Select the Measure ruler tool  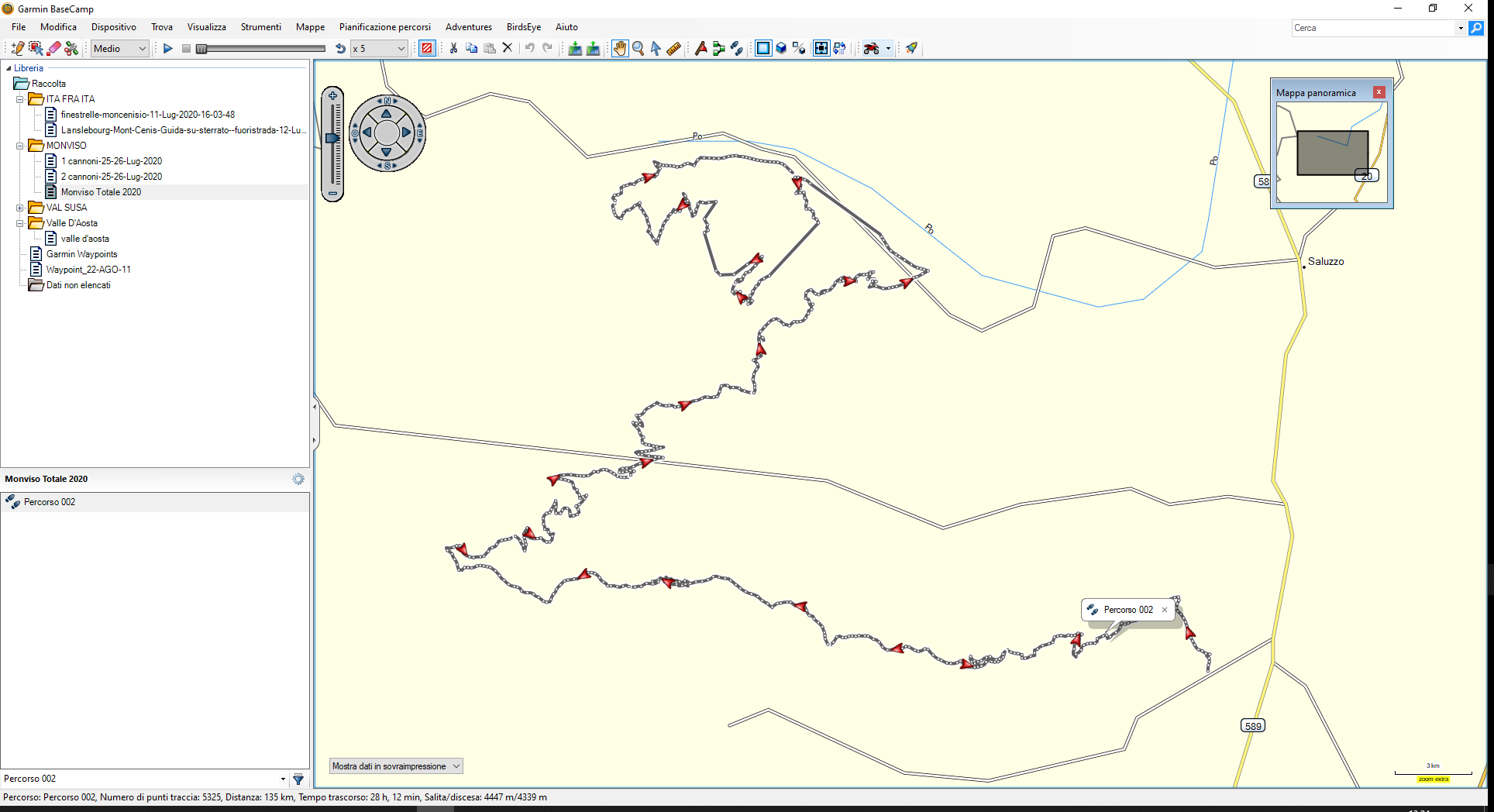point(674,48)
